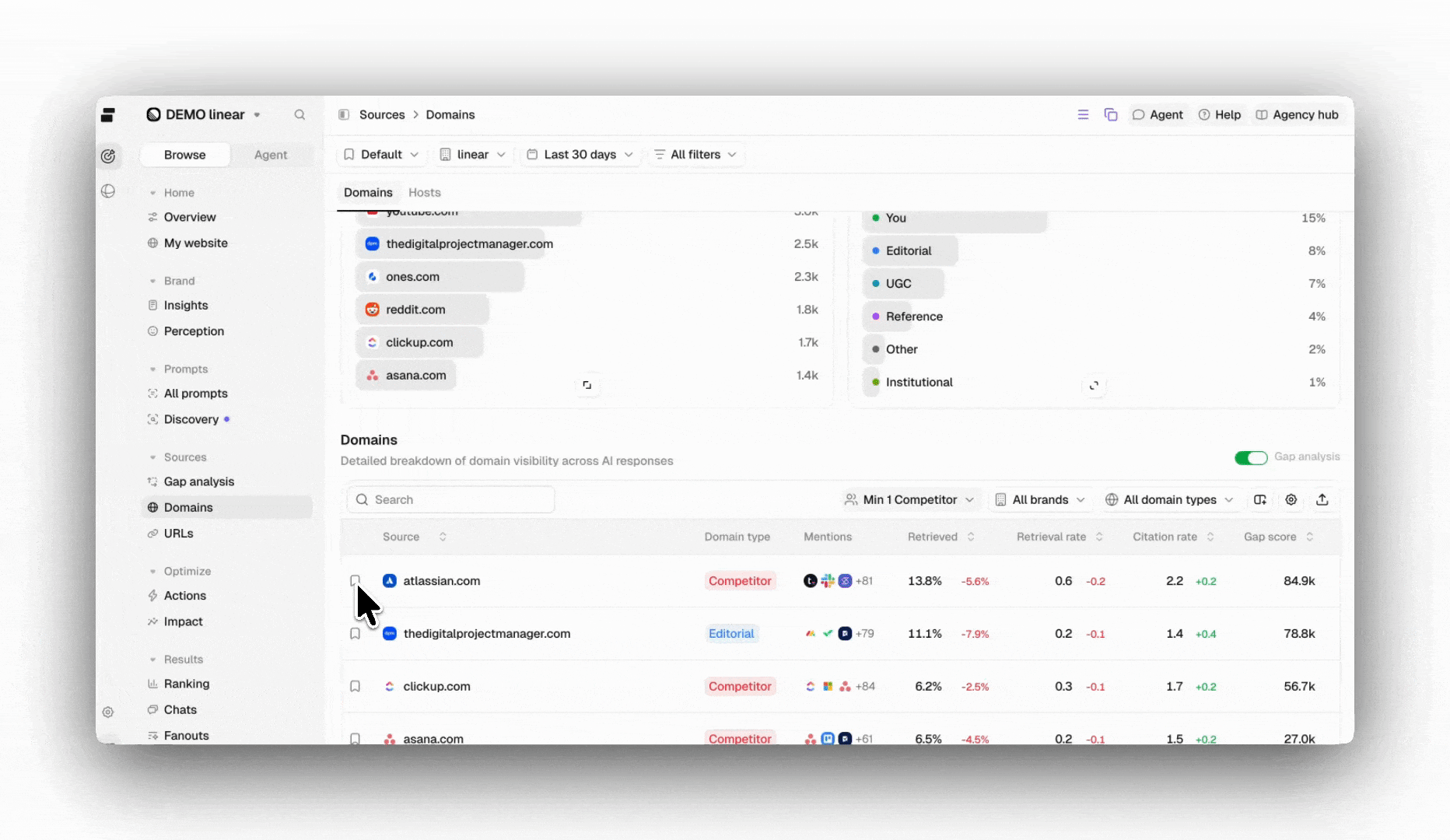Open the All filters dropdown
This screenshot has height=840, width=1450.
[x=695, y=154]
